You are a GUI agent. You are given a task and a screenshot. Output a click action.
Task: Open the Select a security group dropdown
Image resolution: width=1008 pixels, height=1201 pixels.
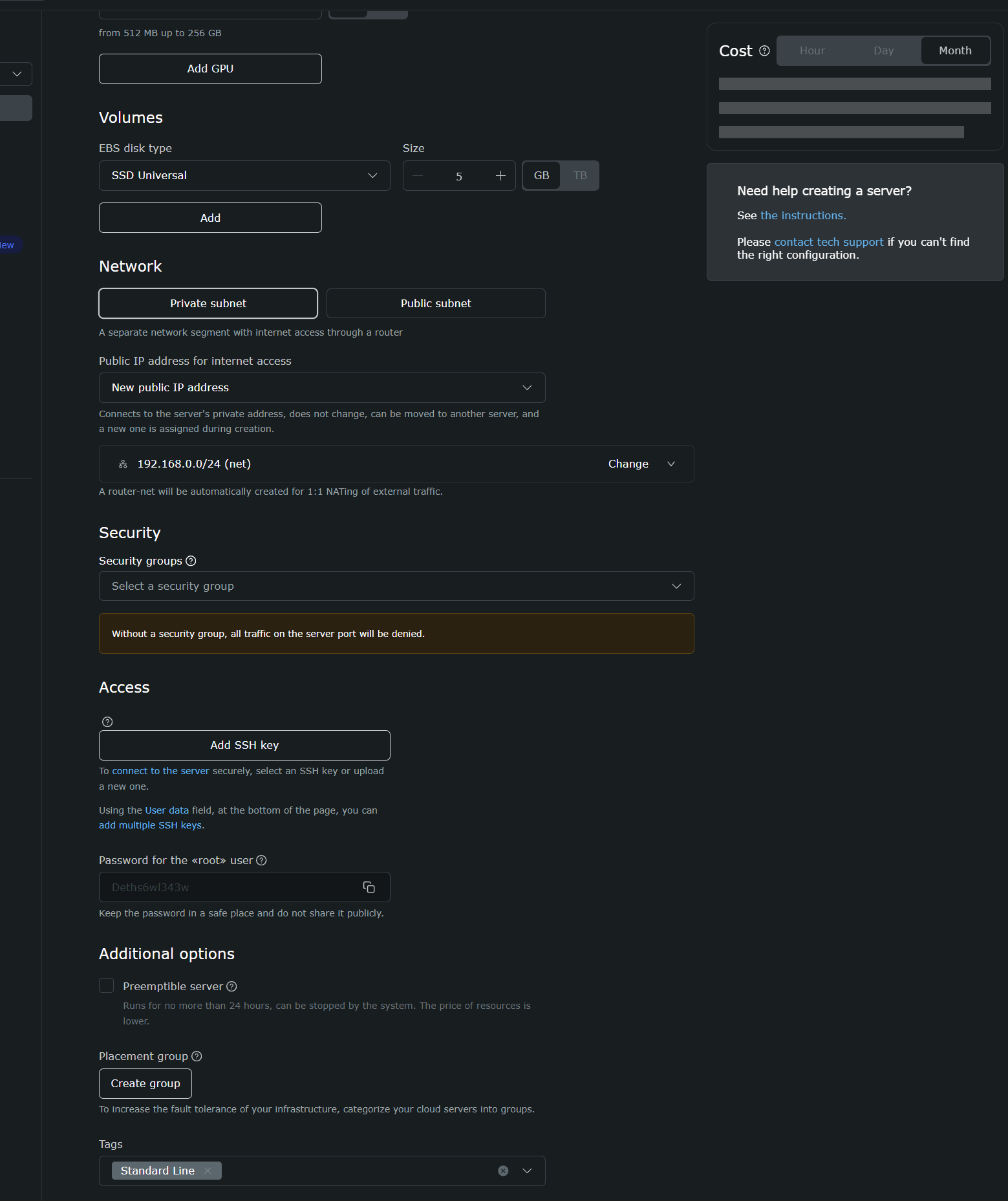pos(396,586)
